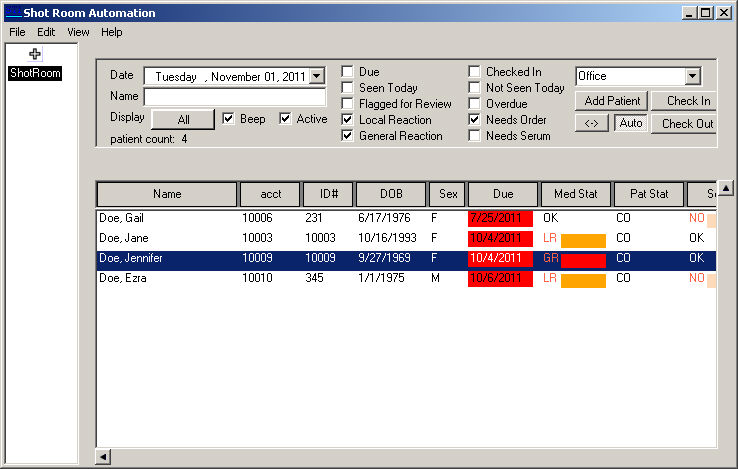738x469 pixels.
Task: Click NO status in Doe, Gail row
Action: tap(697, 218)
